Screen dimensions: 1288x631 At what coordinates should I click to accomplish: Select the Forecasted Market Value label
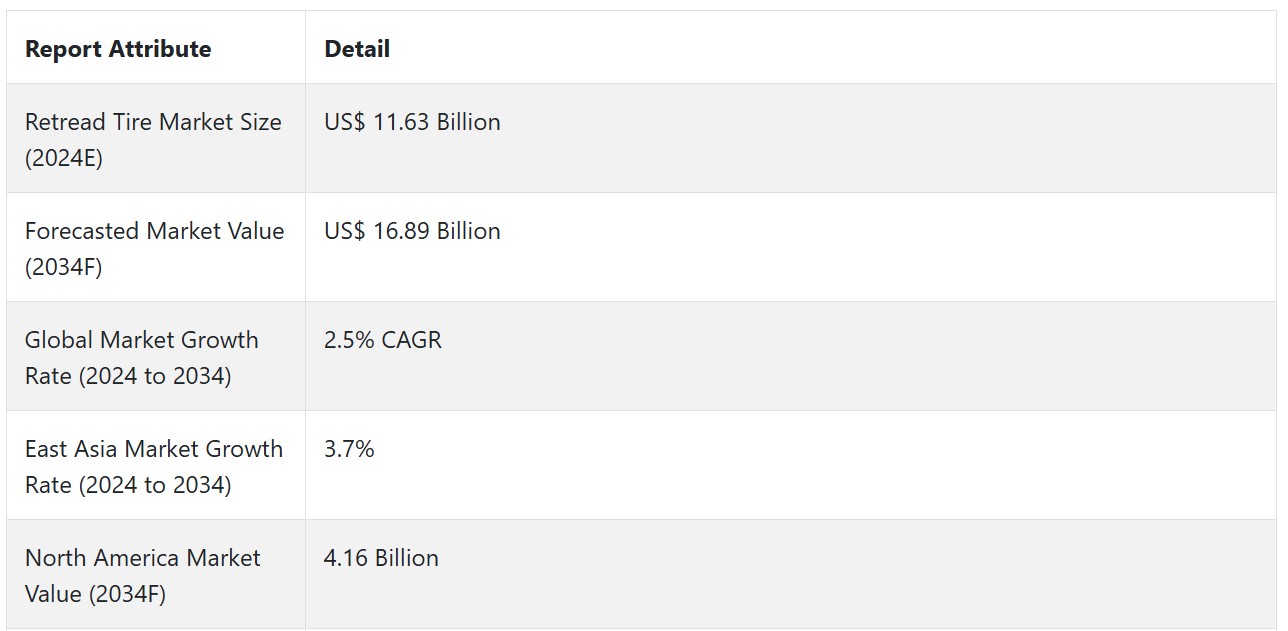[154, 231]
